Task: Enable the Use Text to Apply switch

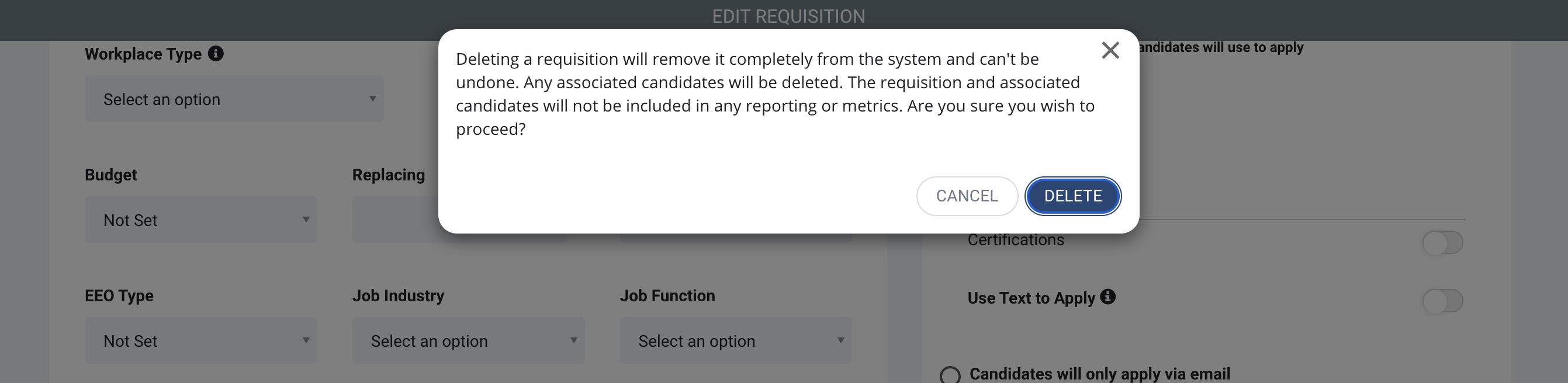Action: click(1442, 301)
